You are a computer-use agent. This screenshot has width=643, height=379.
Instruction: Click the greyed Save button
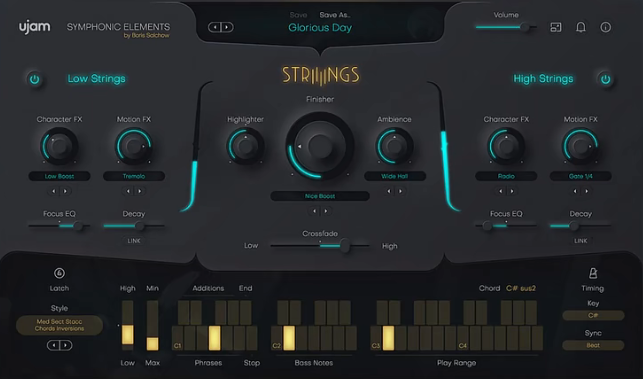tap(298, 15)
